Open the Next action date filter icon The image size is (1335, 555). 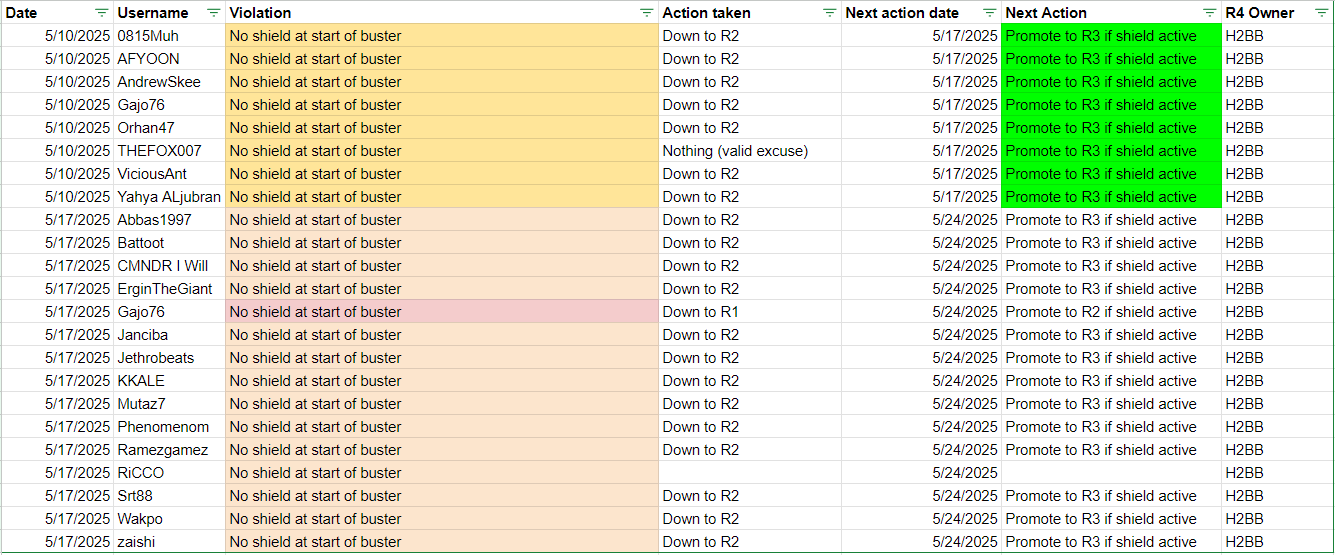tap(990, 13)
